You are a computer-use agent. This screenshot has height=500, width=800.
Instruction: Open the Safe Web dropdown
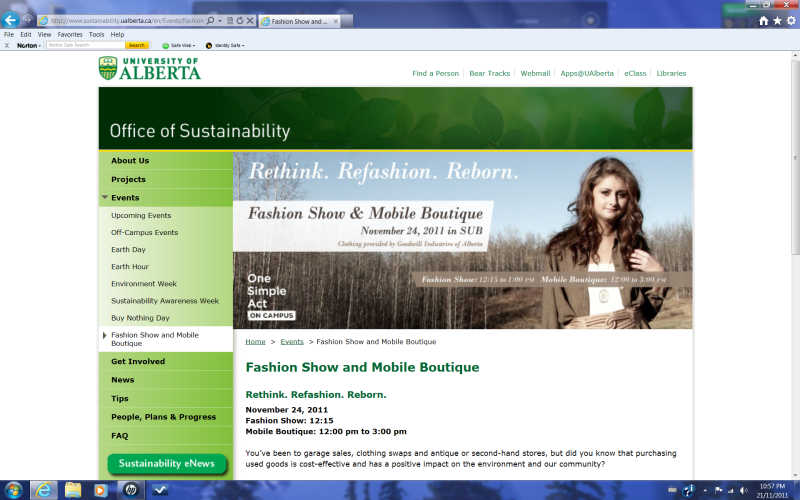point(179,45)
